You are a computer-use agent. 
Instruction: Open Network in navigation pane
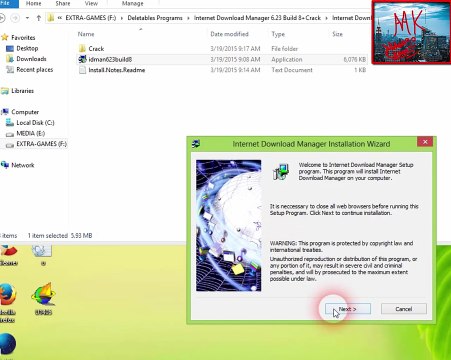(x=23, y=165)
